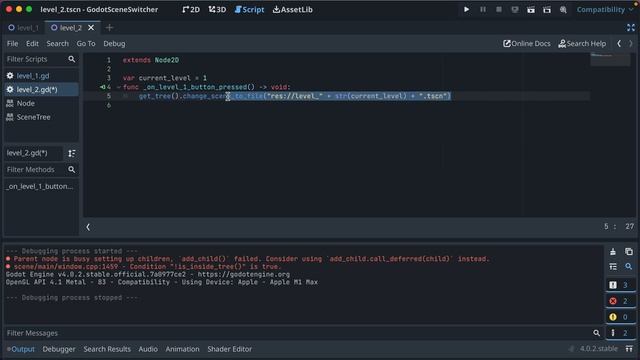The height and width of the screenshot is (360, 640).
Task: Open the Shader Editor panel
Action: tap(229, 349)
